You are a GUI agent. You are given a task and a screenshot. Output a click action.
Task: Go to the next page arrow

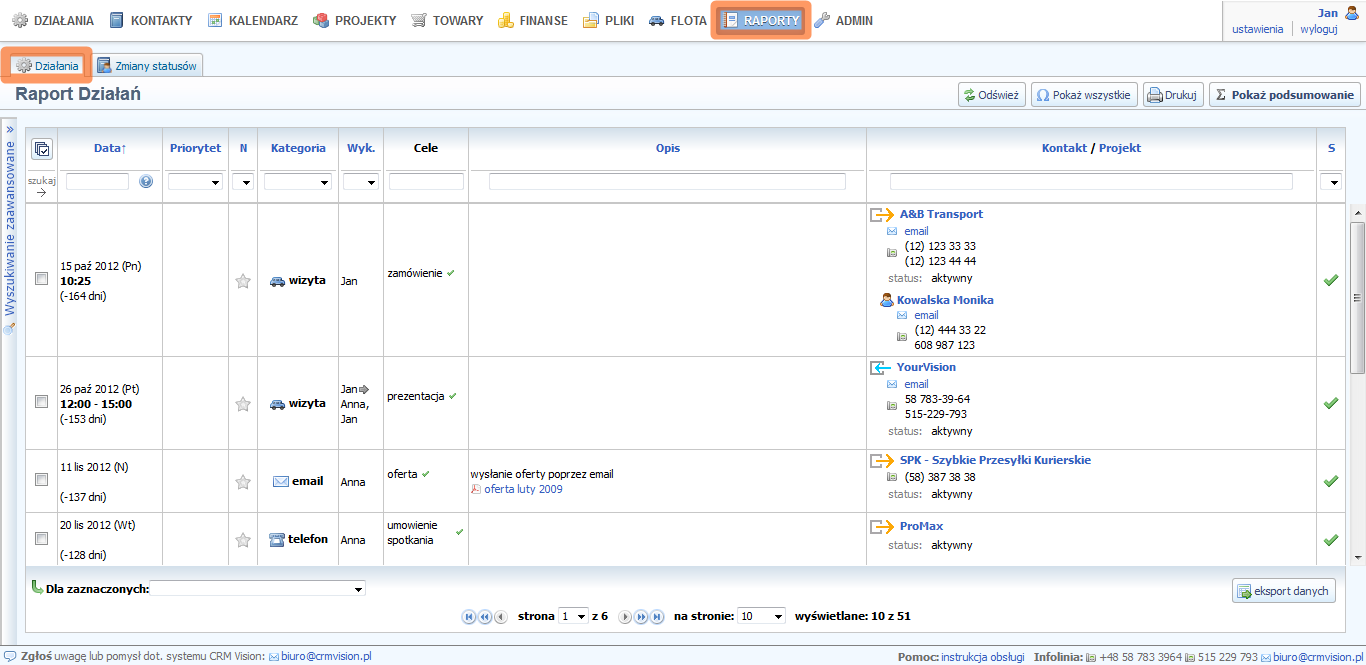pos(625,617)
